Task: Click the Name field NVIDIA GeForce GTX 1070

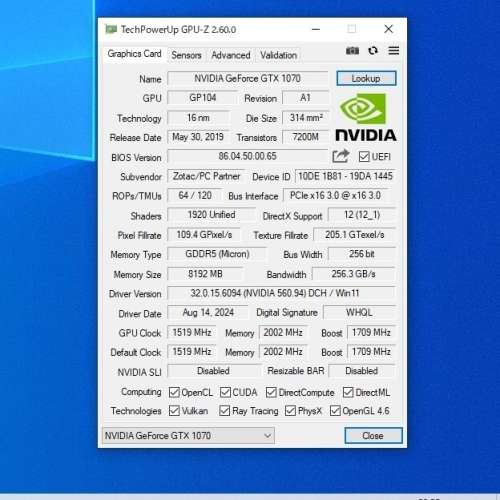Action: [248, 78]
